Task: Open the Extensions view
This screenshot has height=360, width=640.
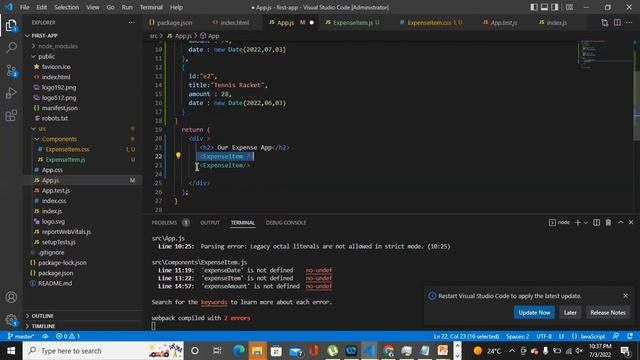Action: pyautogui.click(x=11, y=116)
